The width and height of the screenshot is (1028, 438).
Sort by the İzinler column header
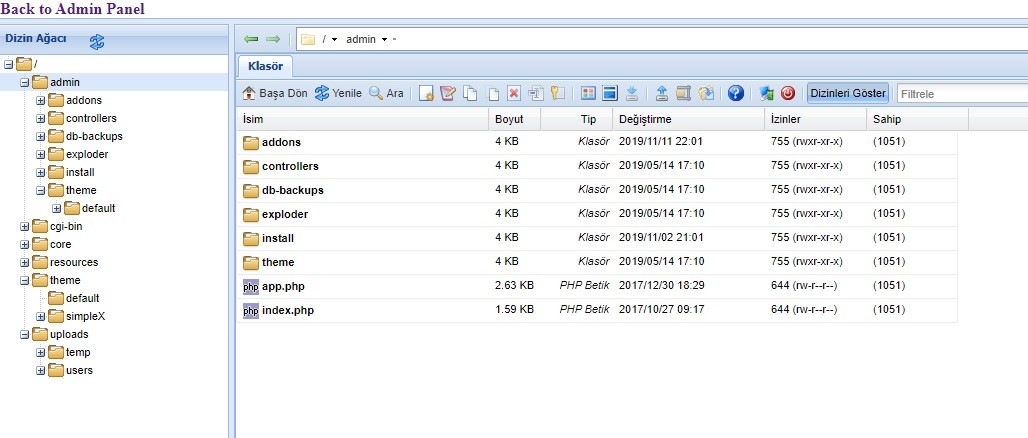pyautogui.click(x=816, y=119)
